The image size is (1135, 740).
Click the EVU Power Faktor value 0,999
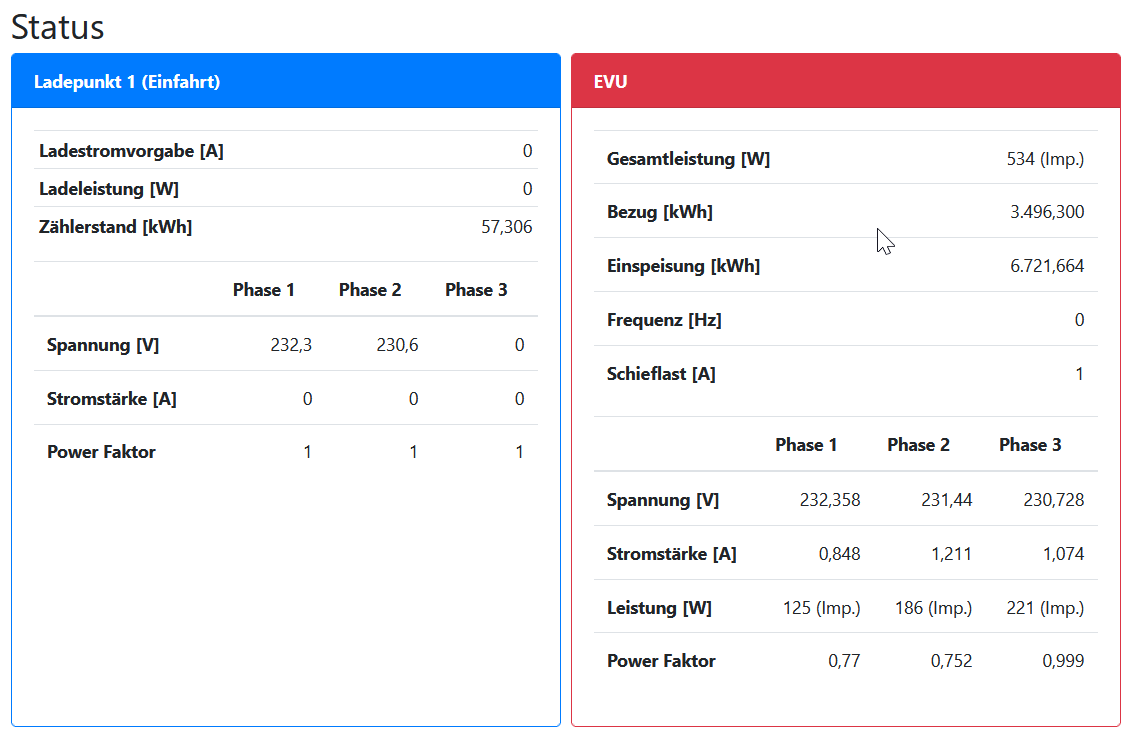click(x=1062, y=661)
